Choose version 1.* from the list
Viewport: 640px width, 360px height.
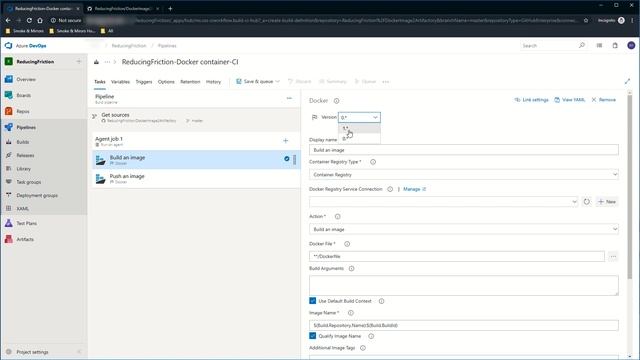[x=359, y=128]
